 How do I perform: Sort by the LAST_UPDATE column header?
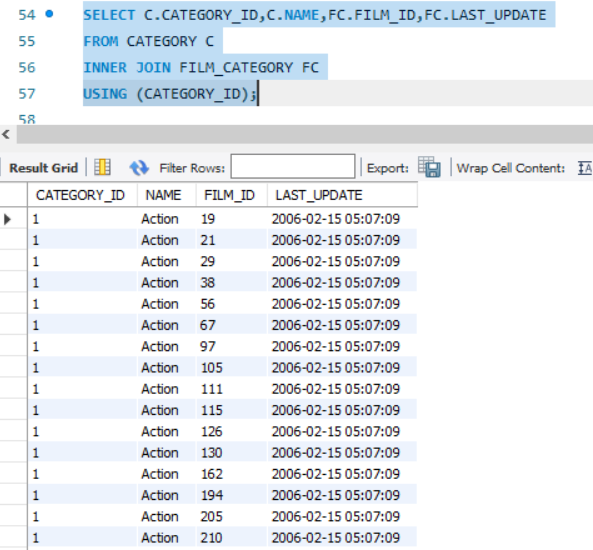pos(319,195)
